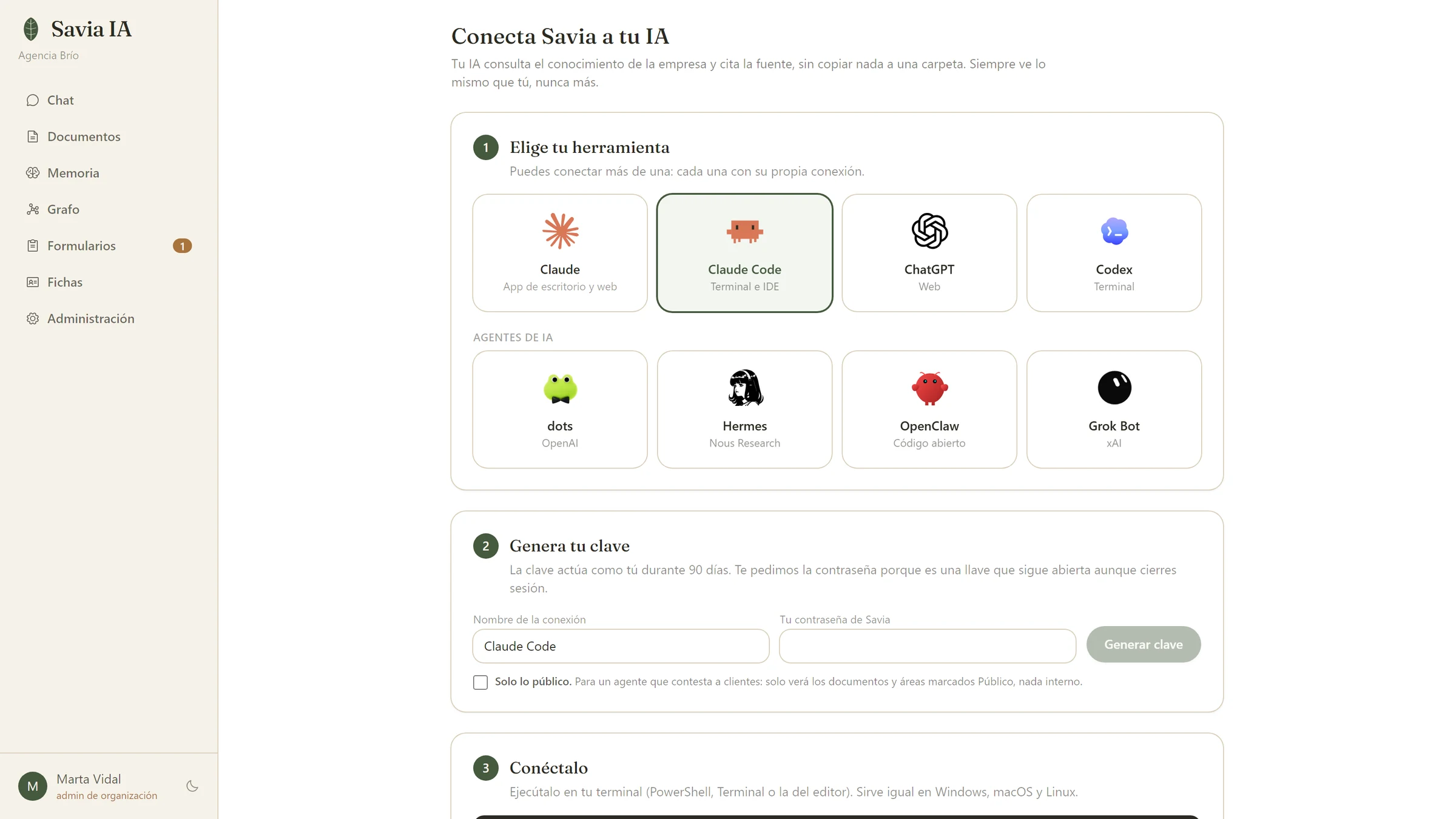Viewport: 1456px width, 819px height.
Task: Choose the Codex terminal cloud icon
Action: (x=1114, y=231)
